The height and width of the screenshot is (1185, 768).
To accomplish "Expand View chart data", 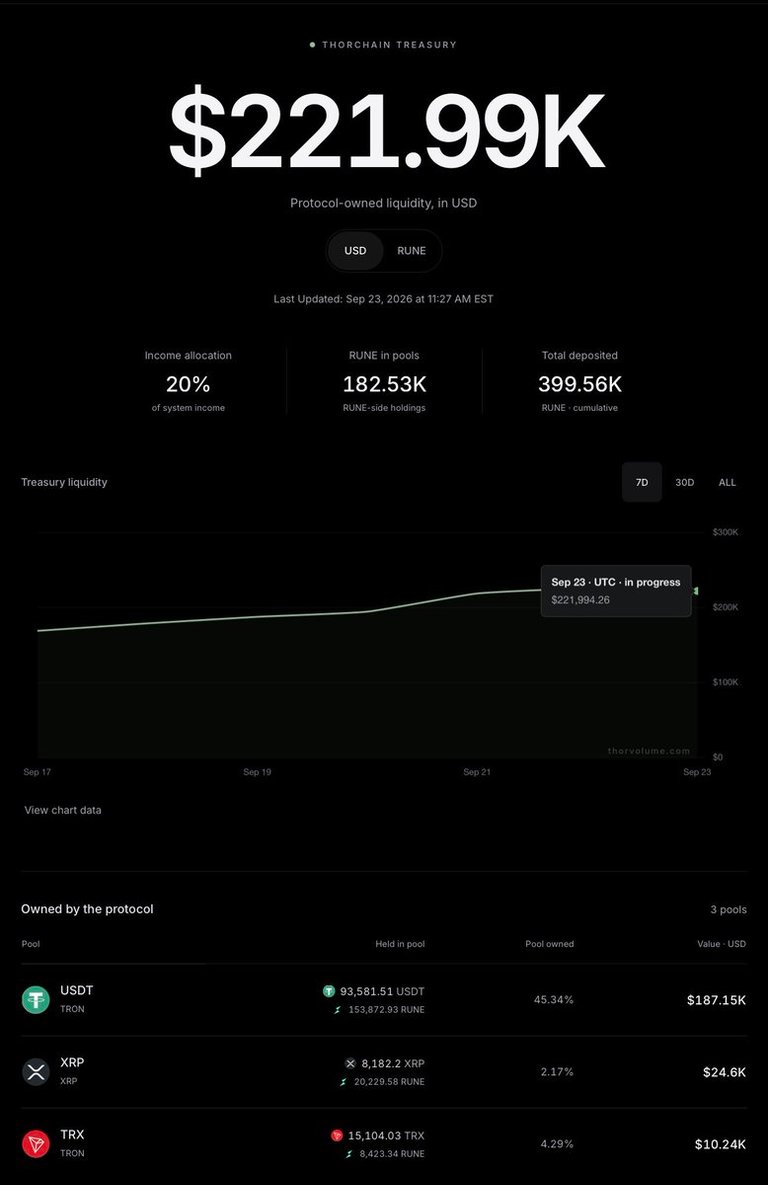I will pyautogui.click(x=63, y=810).
